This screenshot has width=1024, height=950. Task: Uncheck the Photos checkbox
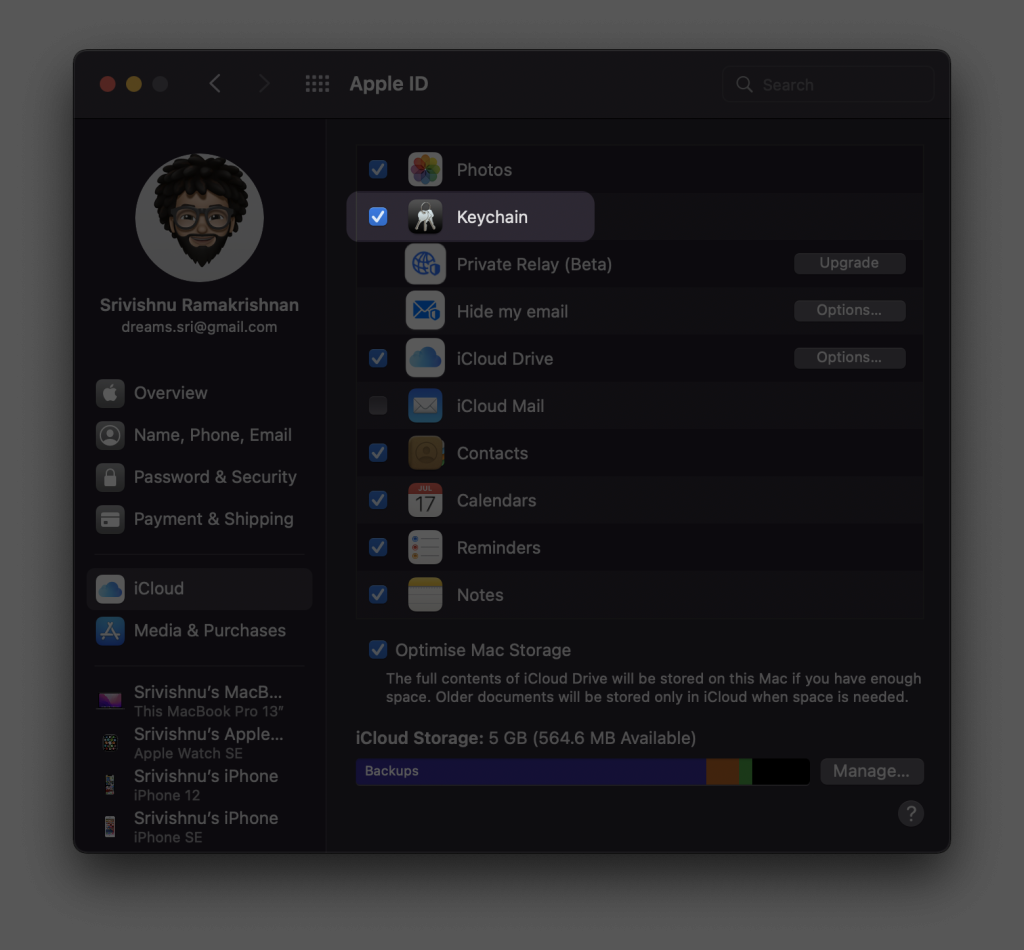(377, 170)
